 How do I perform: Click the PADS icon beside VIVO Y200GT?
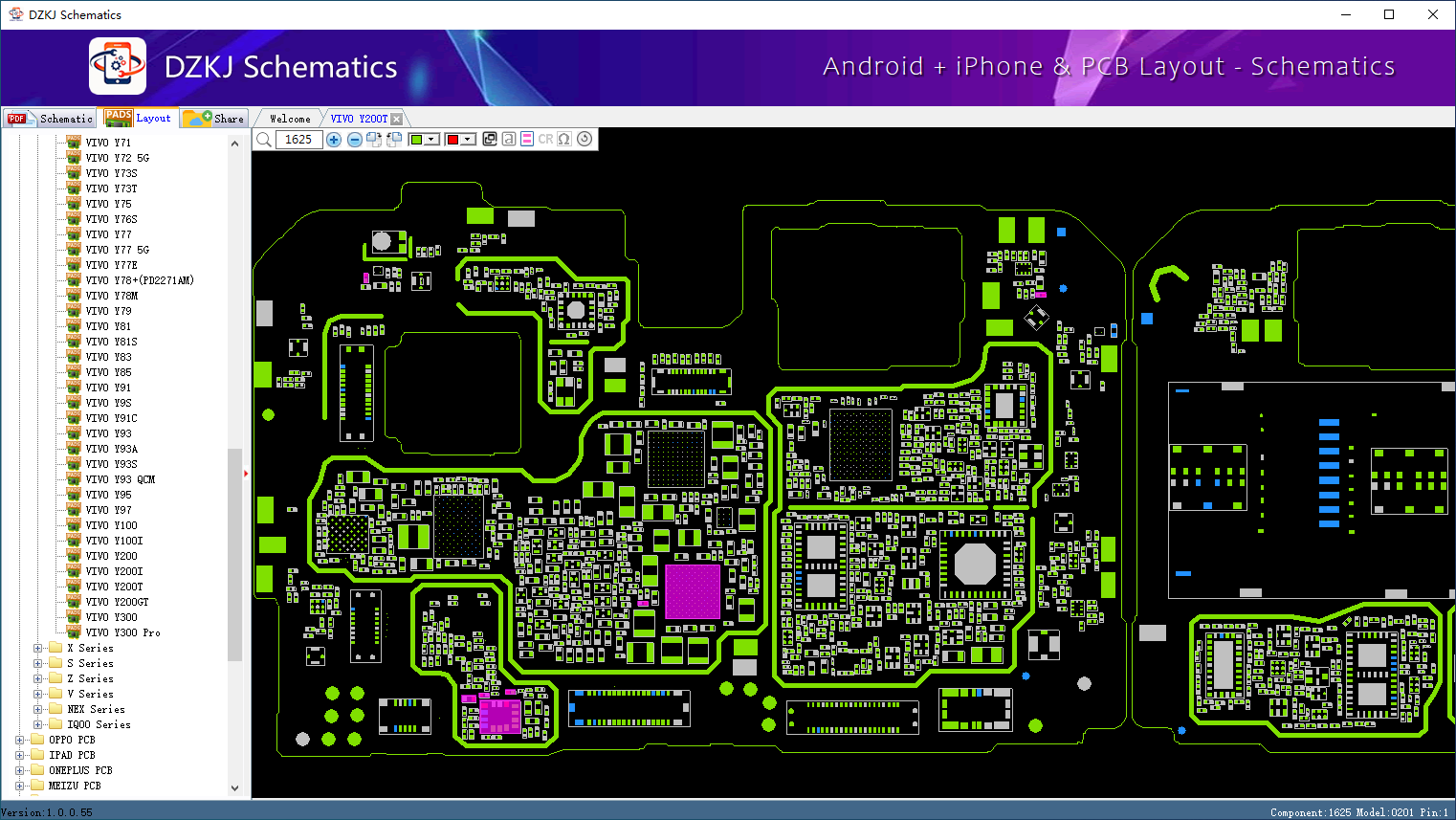[74, 602]
